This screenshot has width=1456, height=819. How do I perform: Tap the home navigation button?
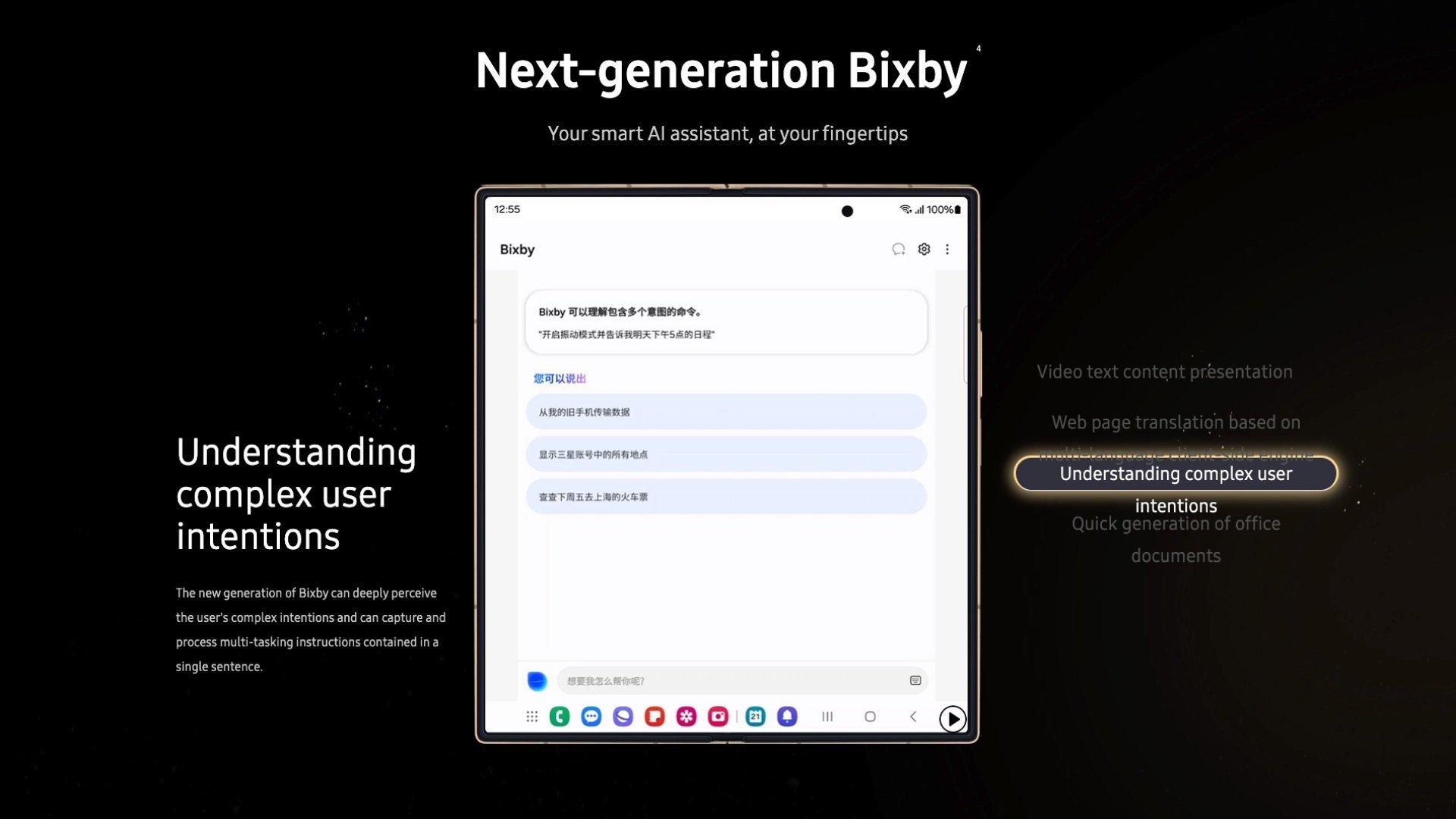pos(869,716)
